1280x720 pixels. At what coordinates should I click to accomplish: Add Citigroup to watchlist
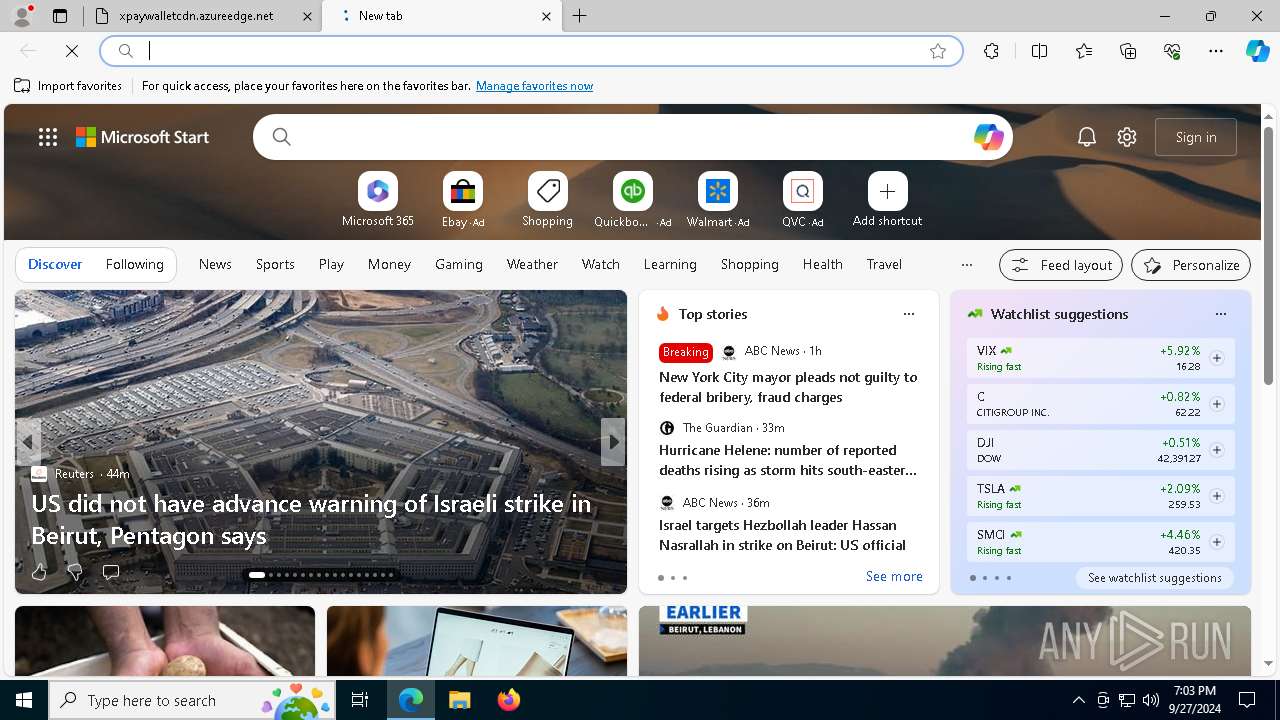point(1216,404)
